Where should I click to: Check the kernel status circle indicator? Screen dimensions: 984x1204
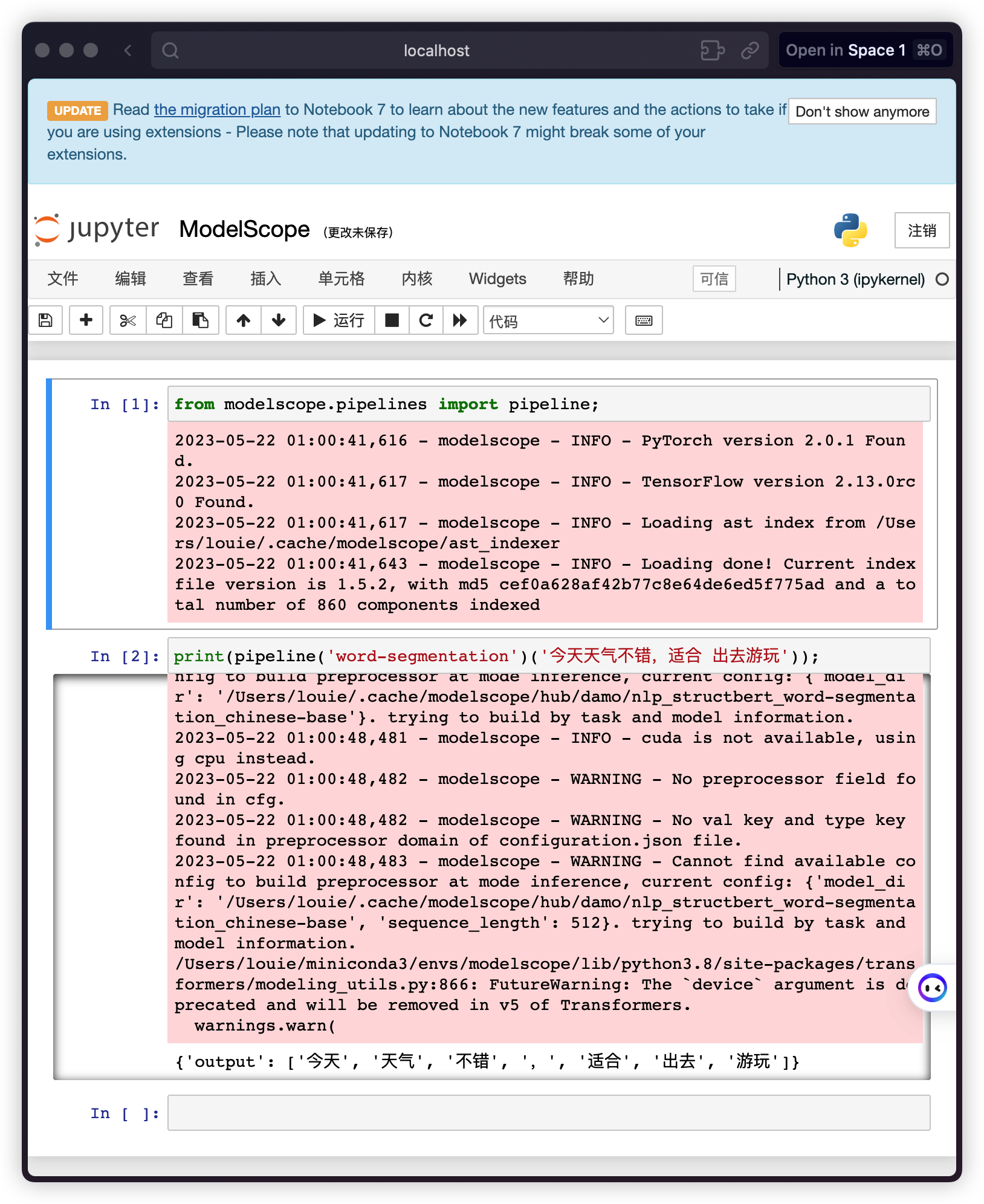click(x=942, y=279)
